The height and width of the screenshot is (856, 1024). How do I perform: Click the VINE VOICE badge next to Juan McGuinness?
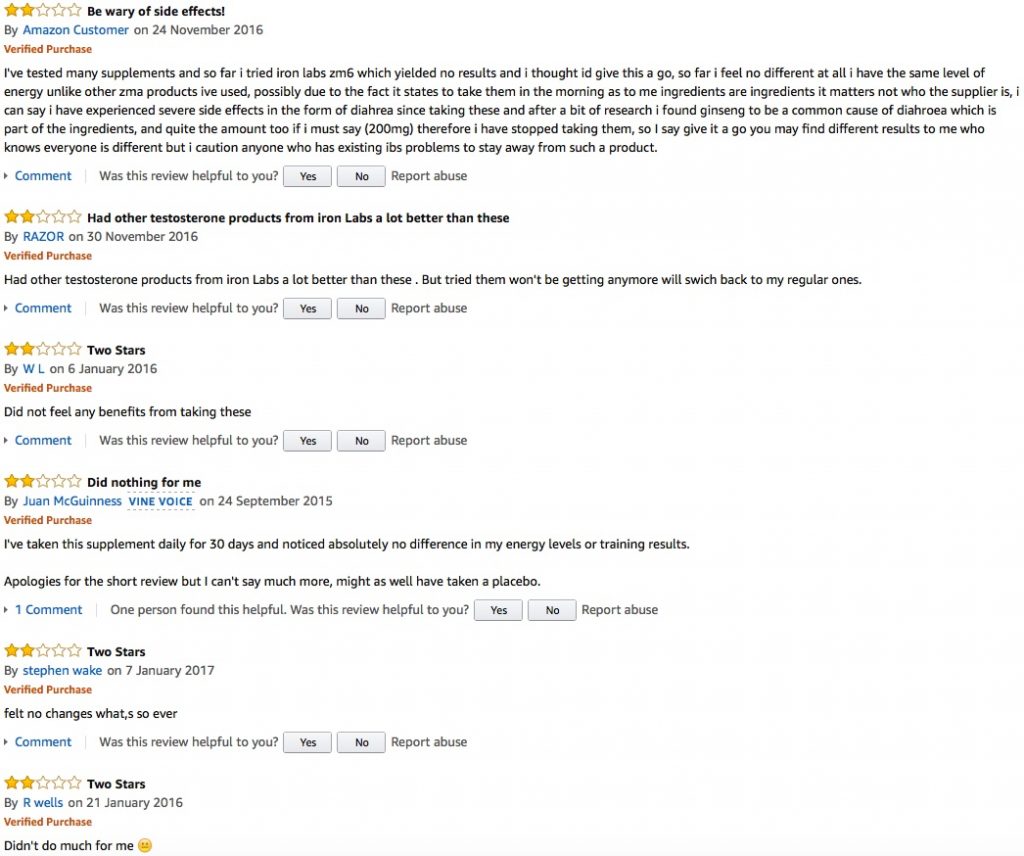pyautogui.click(x=160, y=501)
